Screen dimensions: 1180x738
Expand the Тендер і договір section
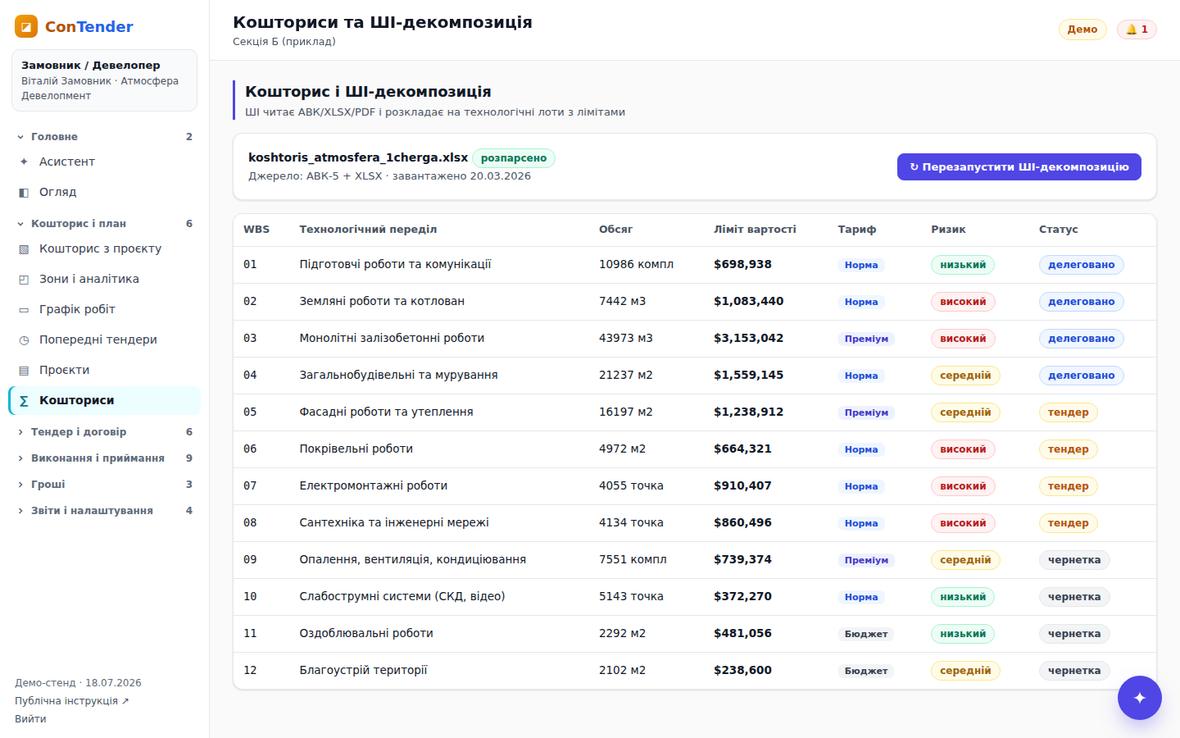tap(105, 432)
